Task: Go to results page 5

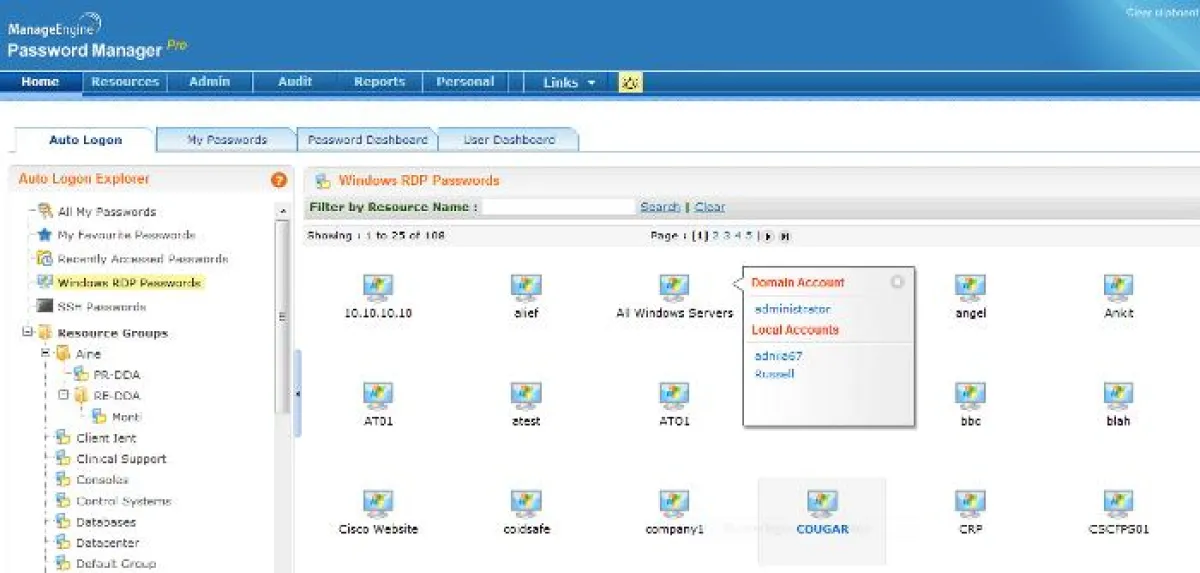Action: pyautogui.click(x=749, y=236)
